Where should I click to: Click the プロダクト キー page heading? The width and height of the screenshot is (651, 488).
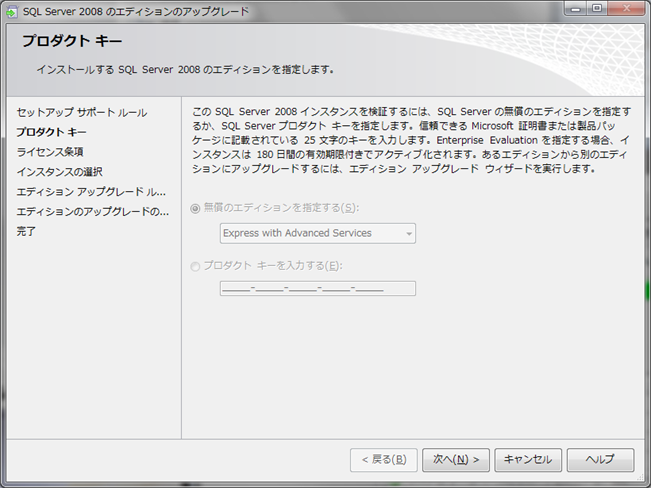[x=72, y=41]
